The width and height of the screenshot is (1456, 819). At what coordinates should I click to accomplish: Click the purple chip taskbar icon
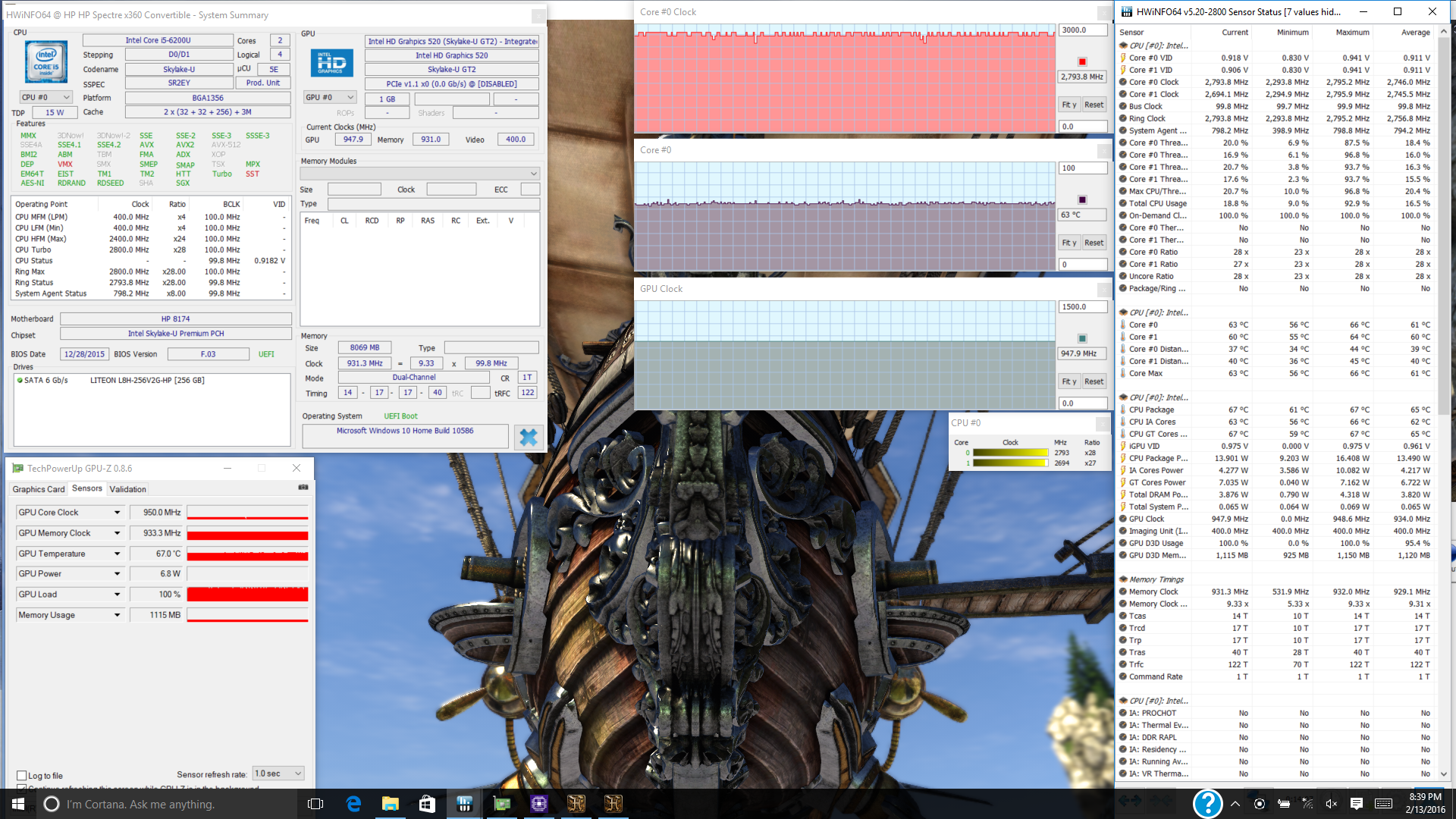click(538, 804)
